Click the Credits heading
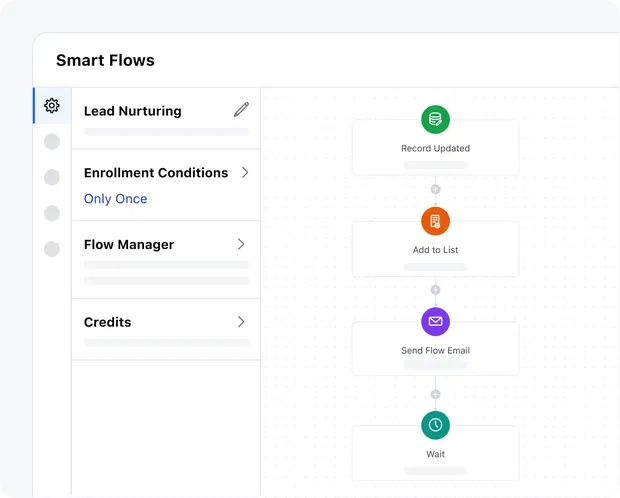Viewport: 620px width, 498px height. [x=108, y=322]
